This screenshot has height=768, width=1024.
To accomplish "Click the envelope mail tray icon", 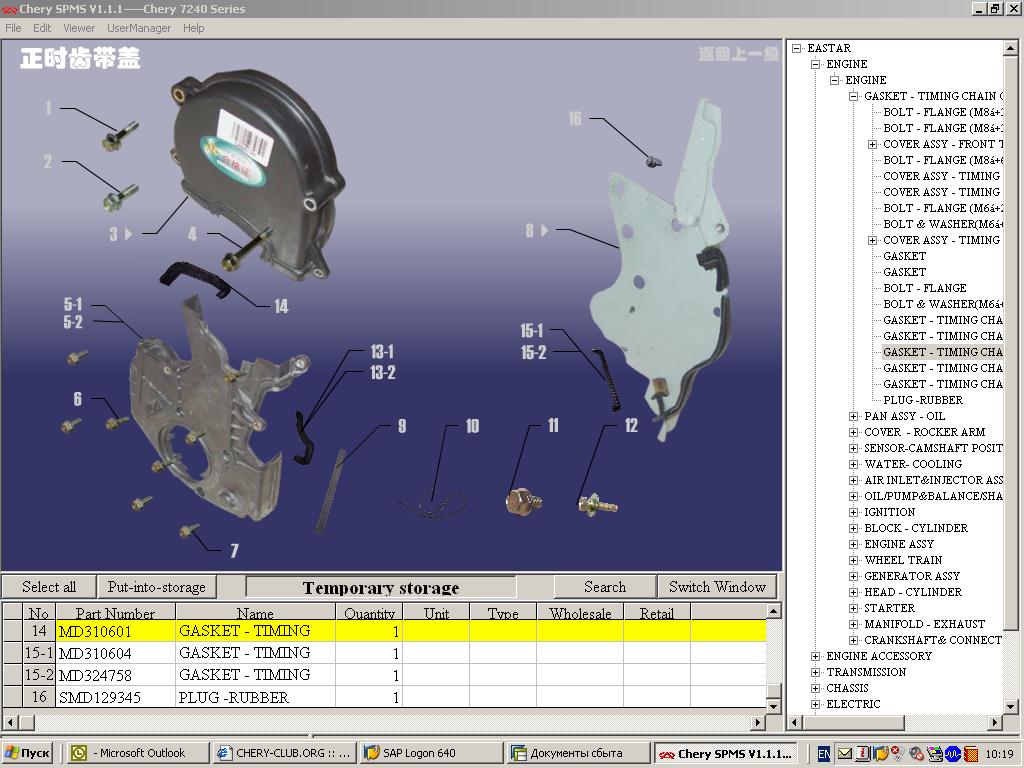I will tap(845, 754).
